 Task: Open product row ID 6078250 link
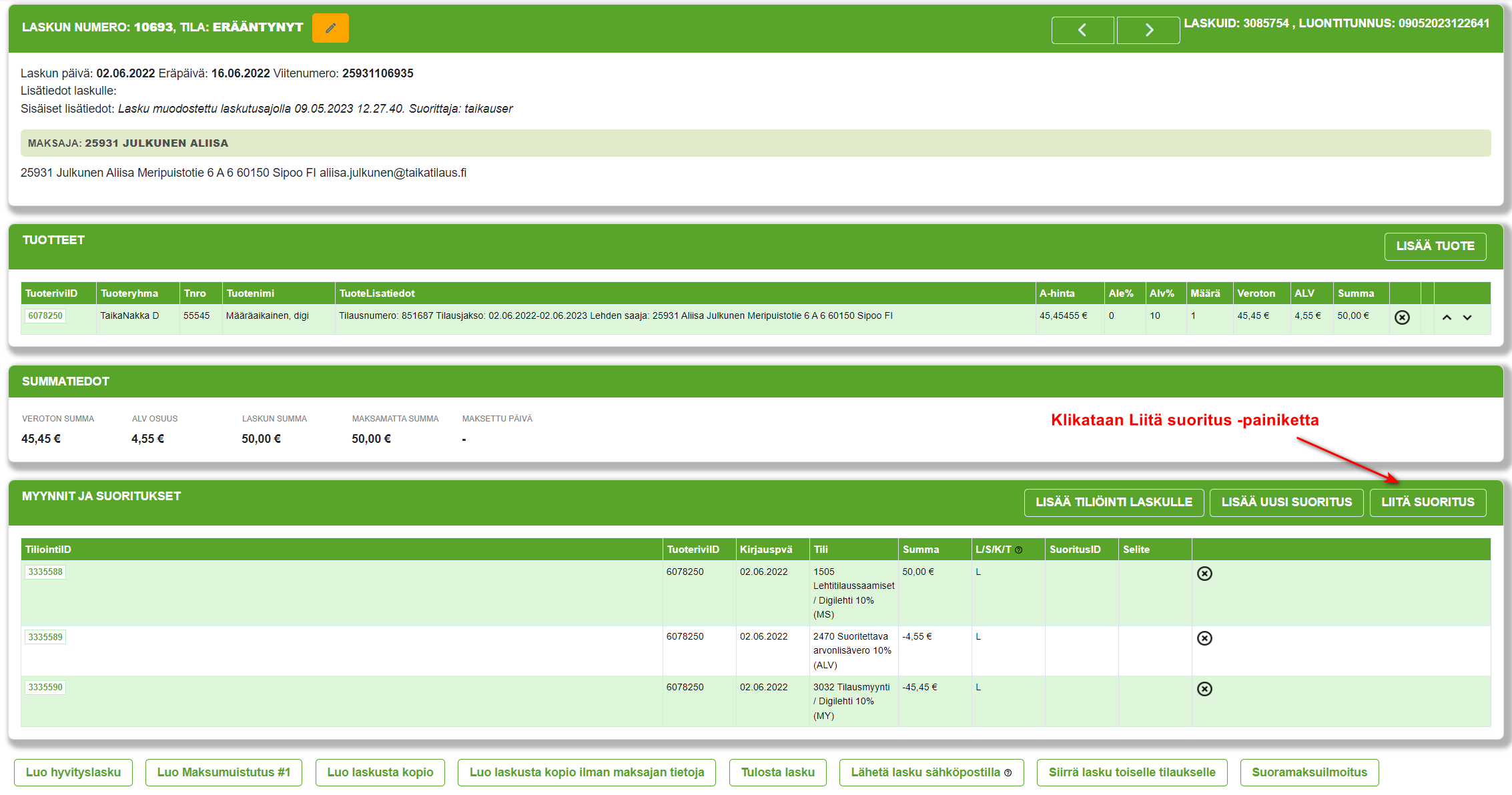pyautogui.click(x=45, y=316)
